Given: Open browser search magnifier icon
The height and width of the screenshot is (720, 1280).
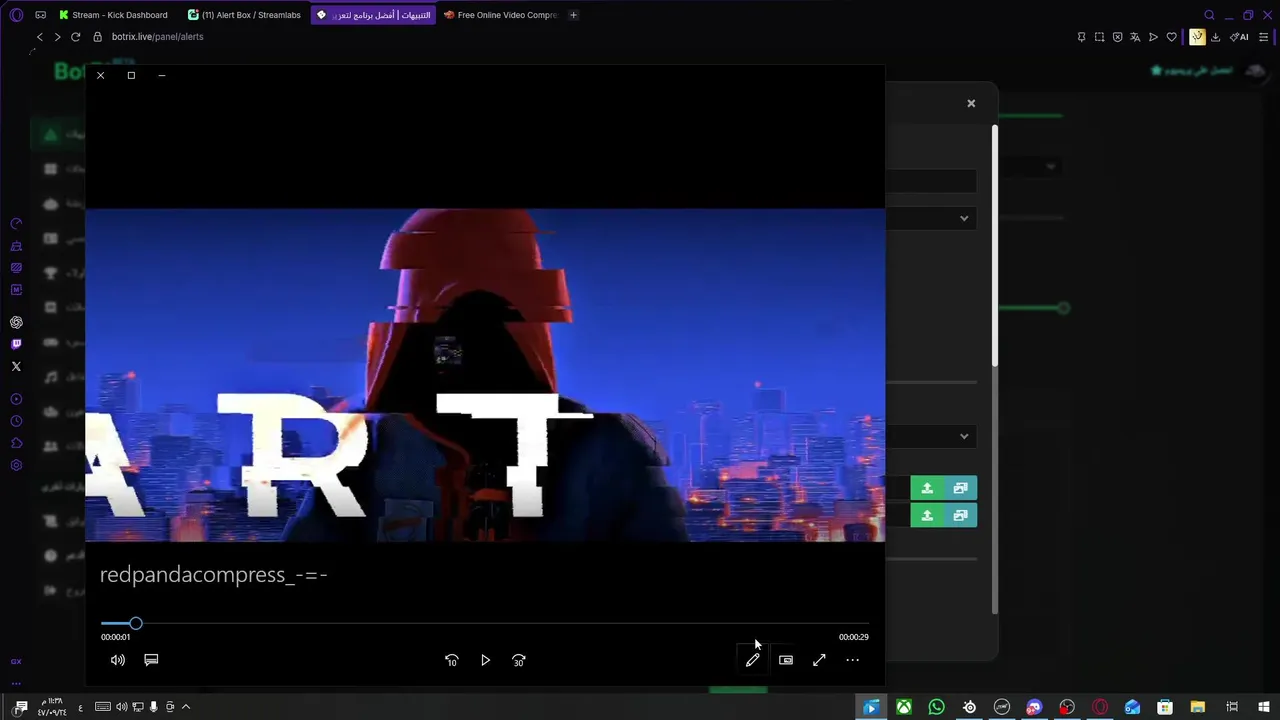Looking at the screenshot, I should 1209,15.
